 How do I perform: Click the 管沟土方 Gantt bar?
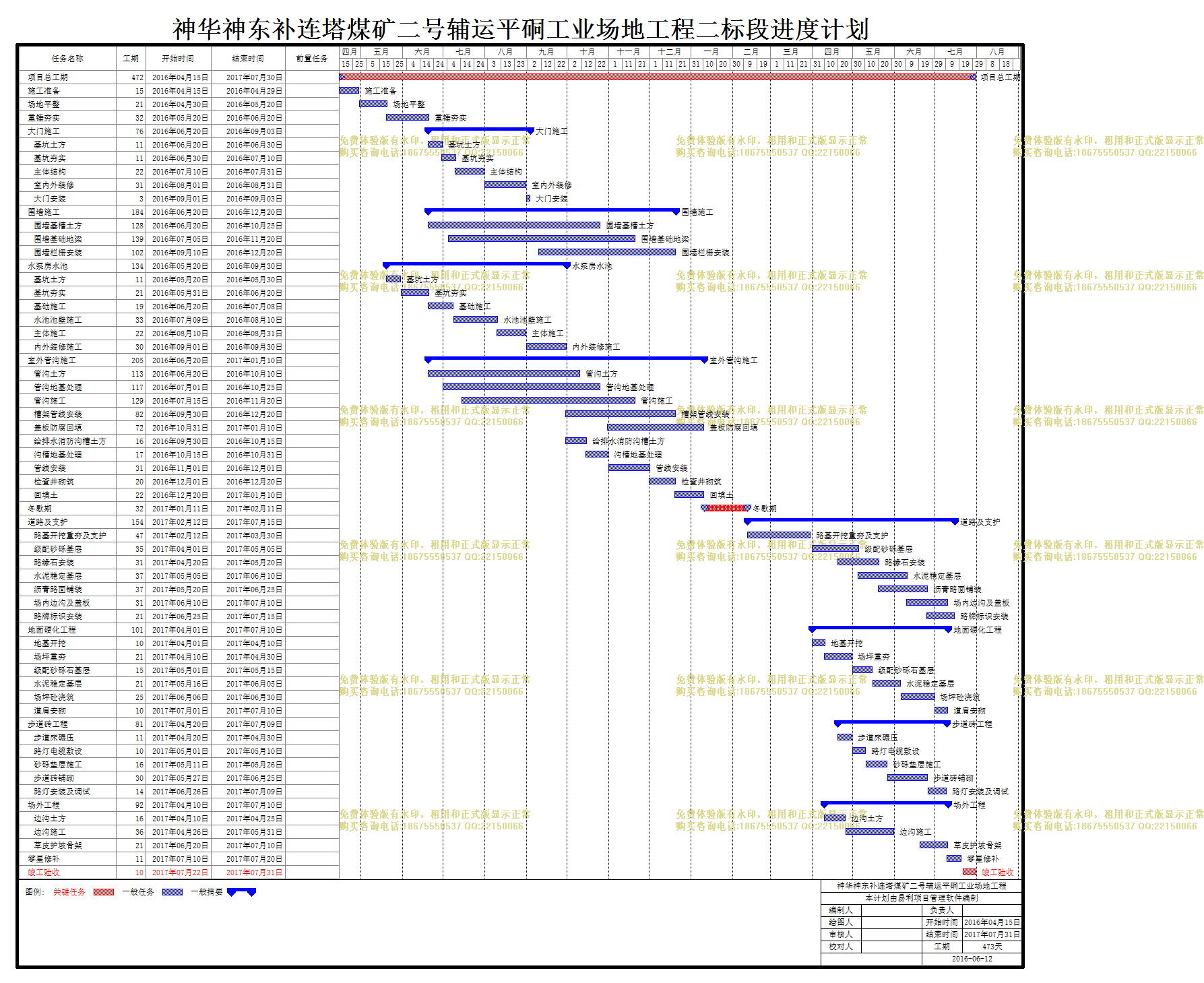point(504,373)
